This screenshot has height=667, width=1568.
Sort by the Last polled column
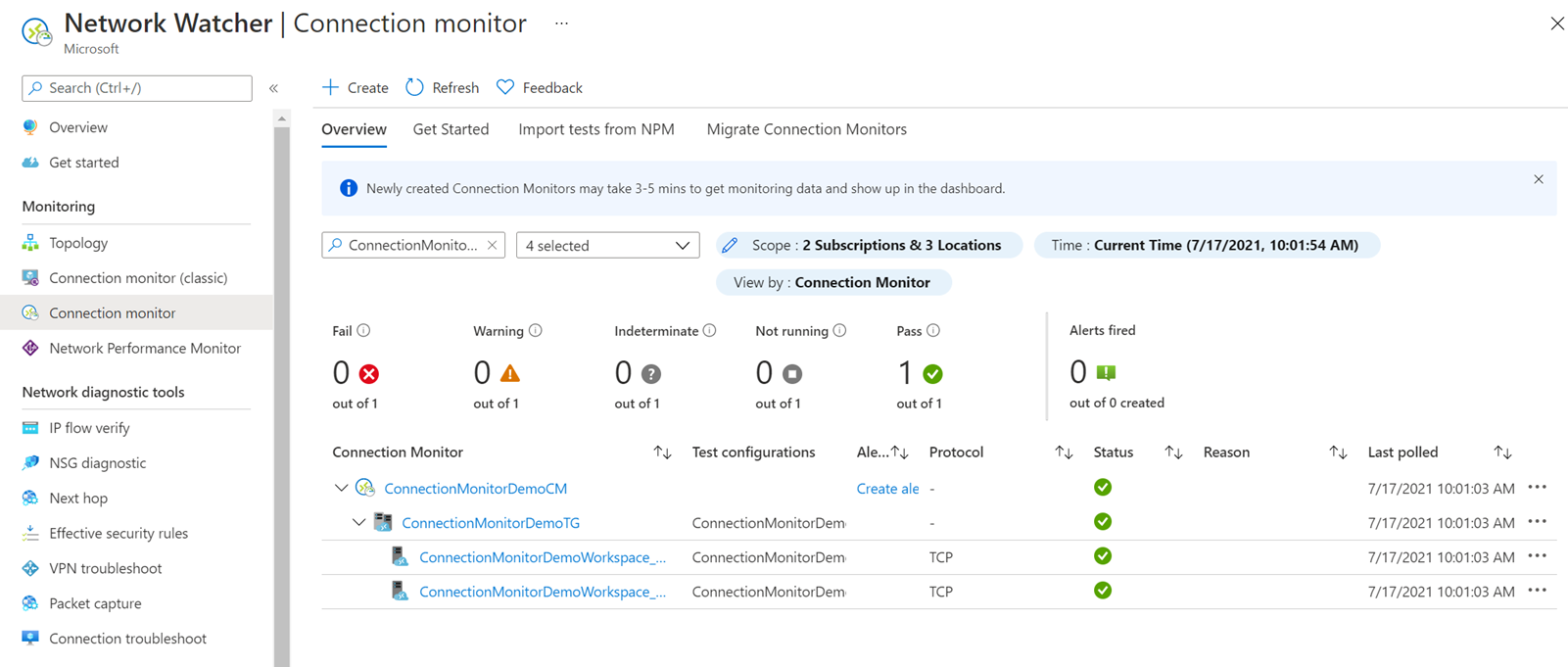[x=1502, y=453]
